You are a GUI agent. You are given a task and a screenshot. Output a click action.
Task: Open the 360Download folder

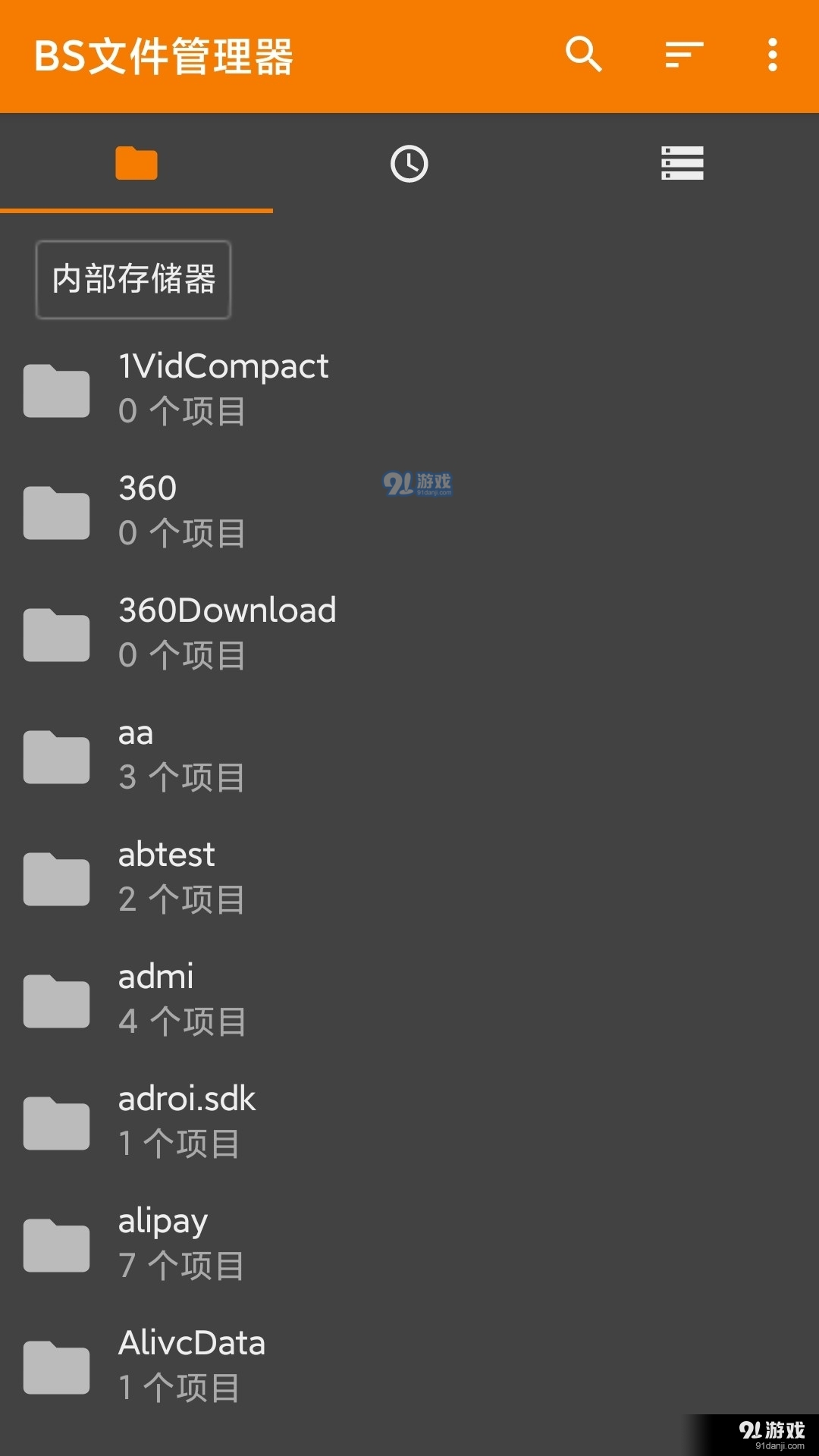409,634
